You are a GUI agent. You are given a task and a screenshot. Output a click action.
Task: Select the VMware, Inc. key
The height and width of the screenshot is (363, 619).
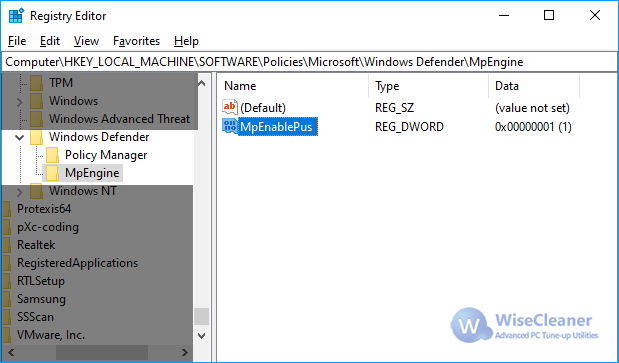[51, 335]
